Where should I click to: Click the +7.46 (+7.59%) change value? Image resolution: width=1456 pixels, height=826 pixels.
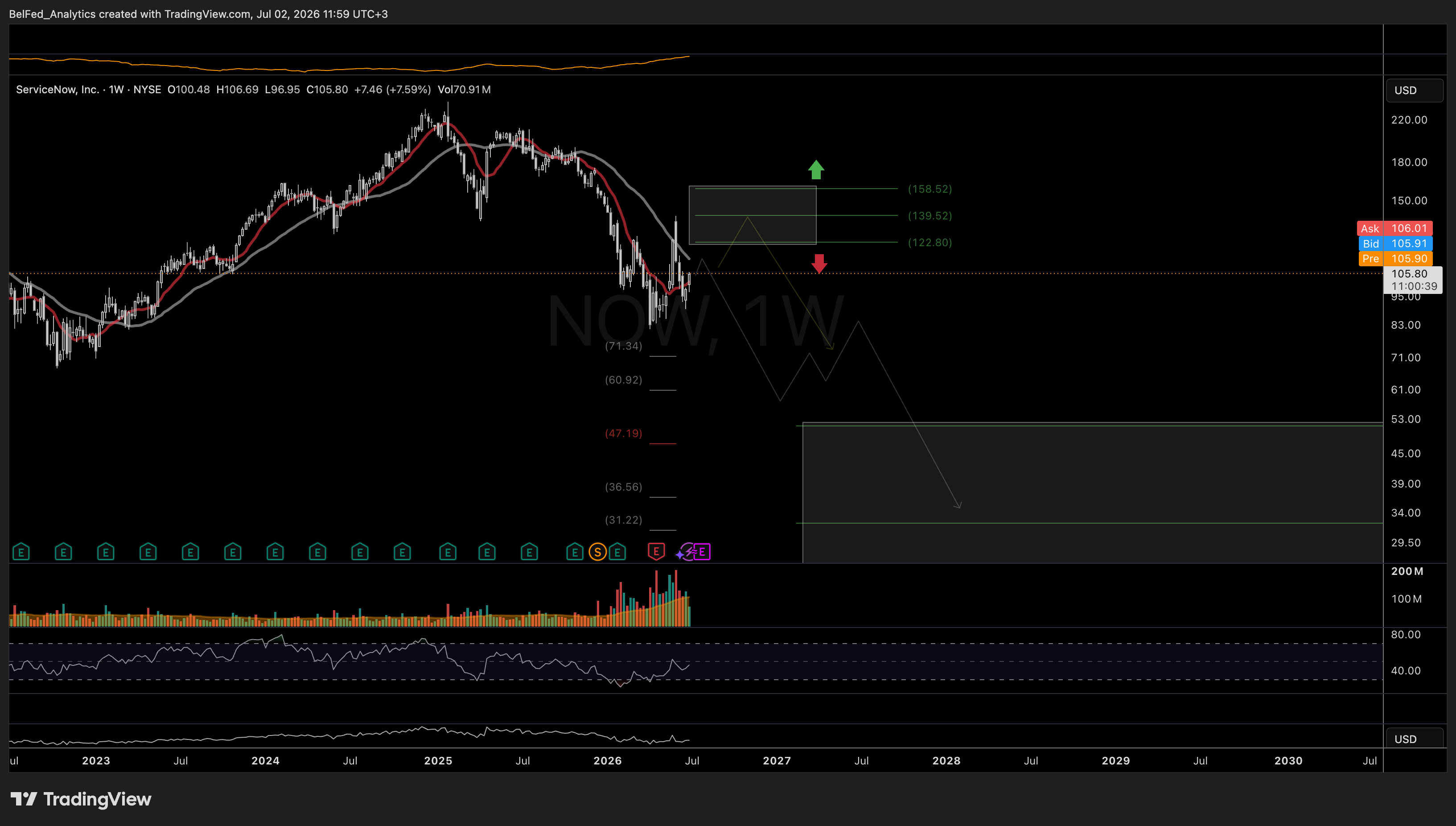click(392, 90)
